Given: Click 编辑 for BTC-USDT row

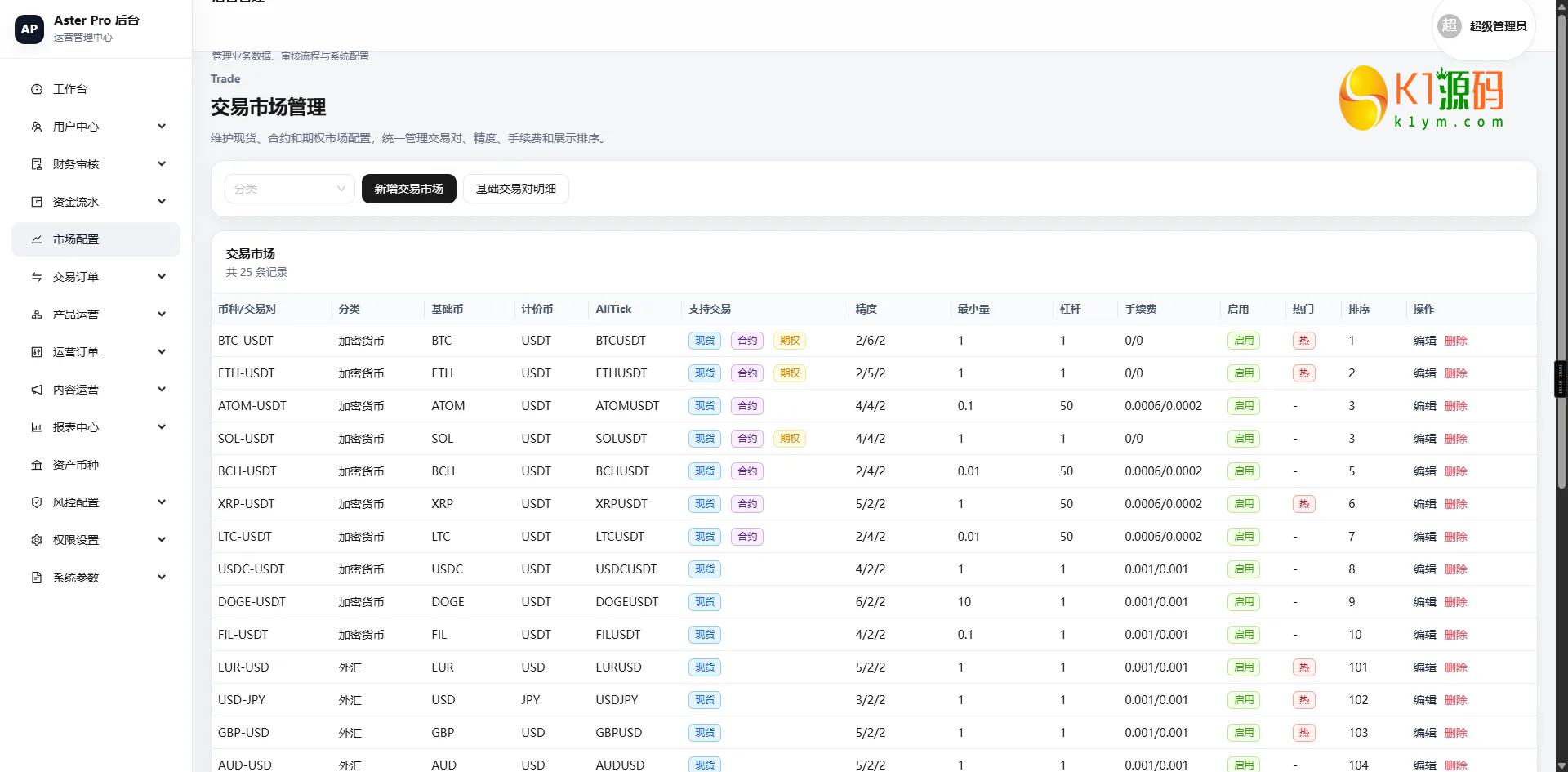Looking at the screenshot, I should click(1425, 341).
